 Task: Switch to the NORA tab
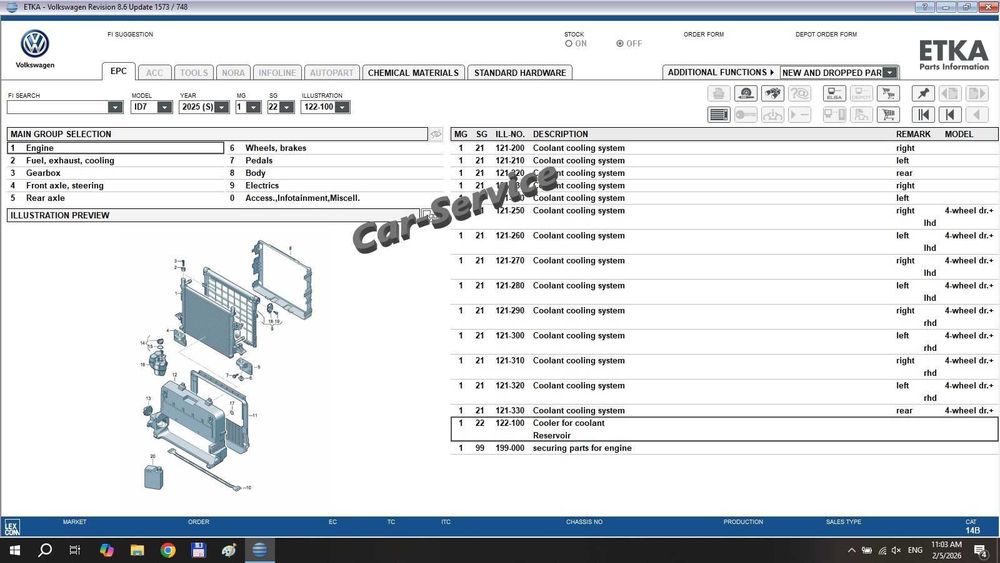tap(233, 73)
